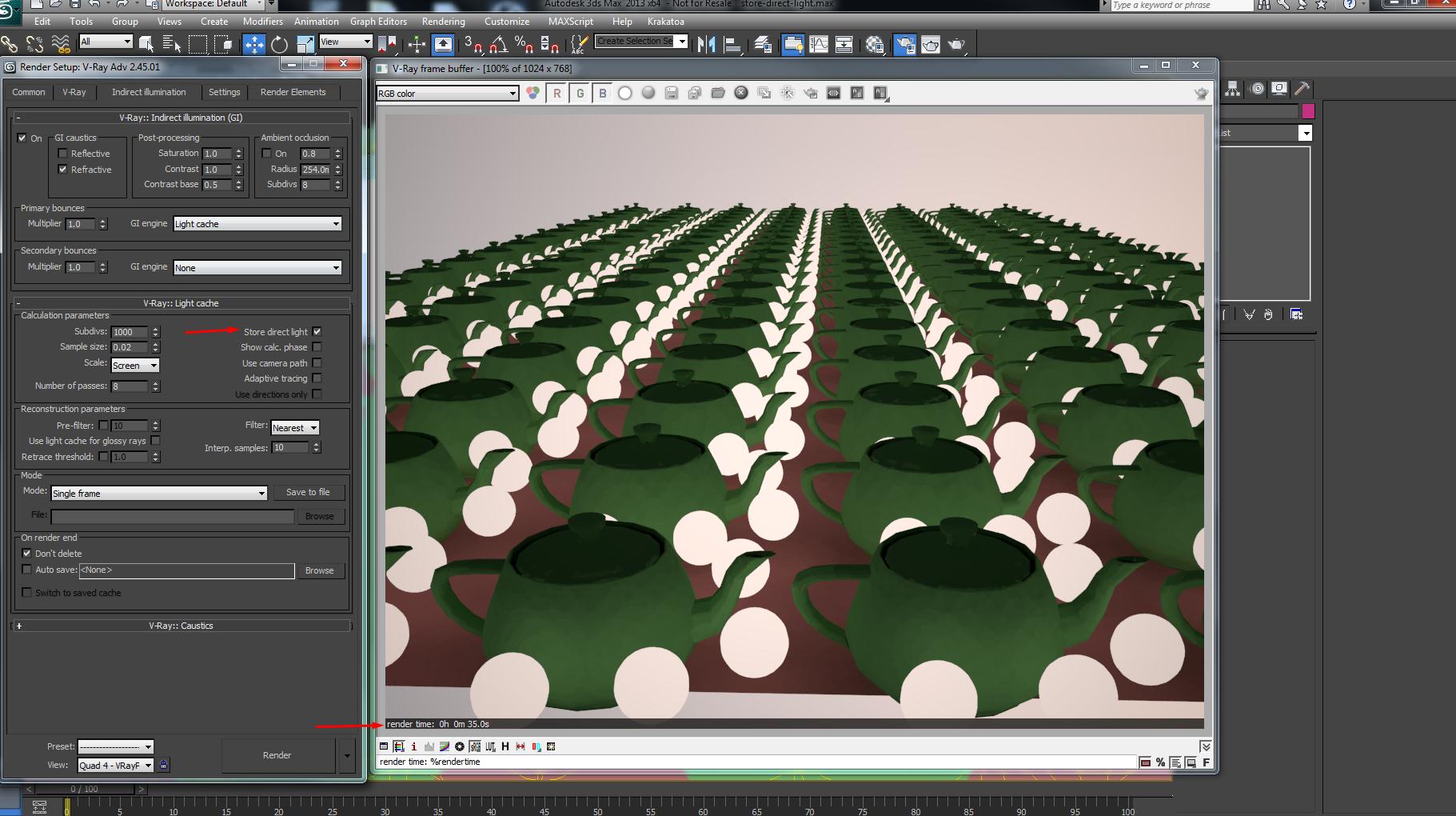The height and width of the screenshot is (816, 1456).
Task: Enable Adaptive tracing checkbox
Action: 317,378
